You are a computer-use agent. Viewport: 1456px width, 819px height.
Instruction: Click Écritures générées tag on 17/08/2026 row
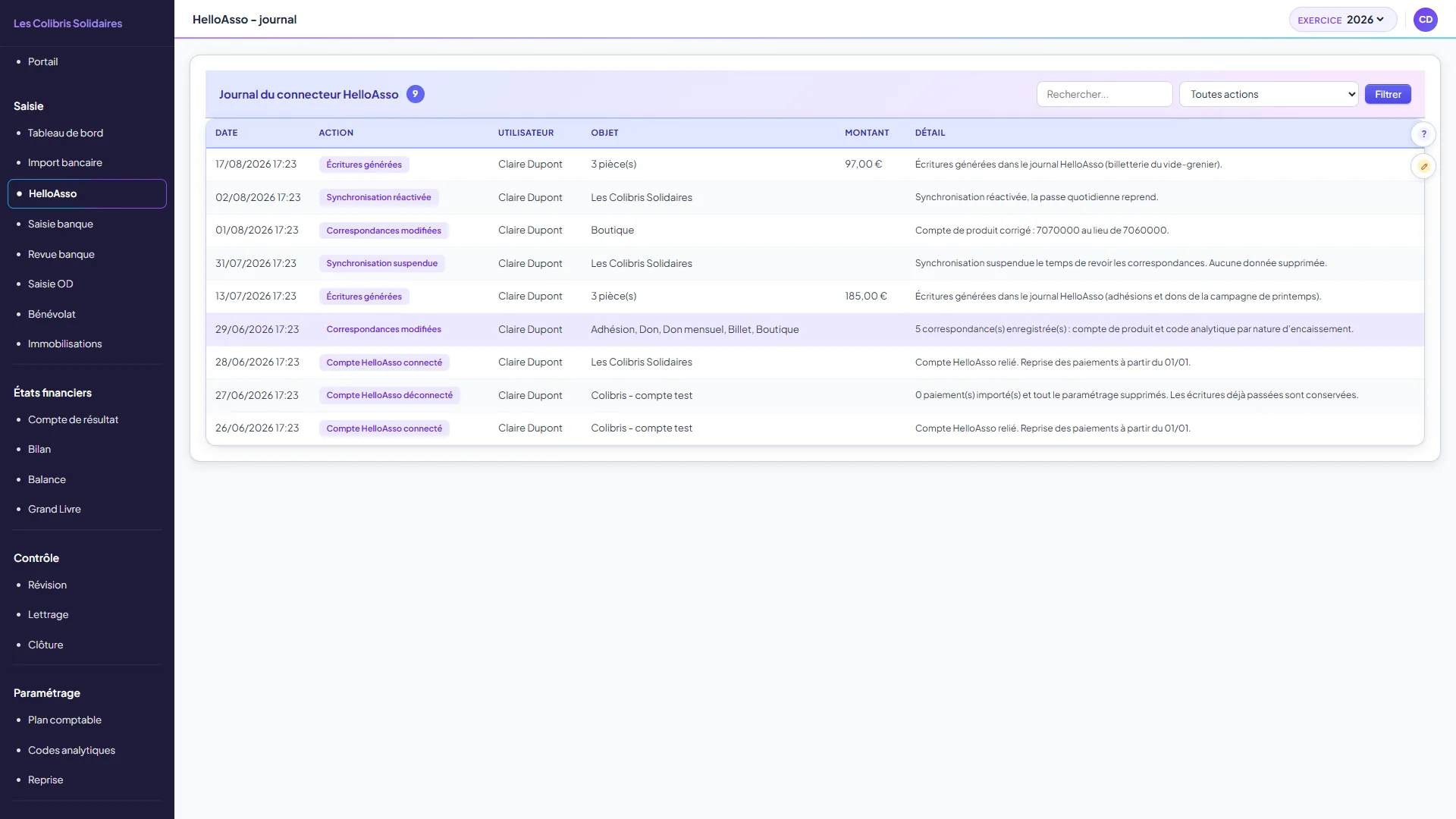click(x=364, y=165)
